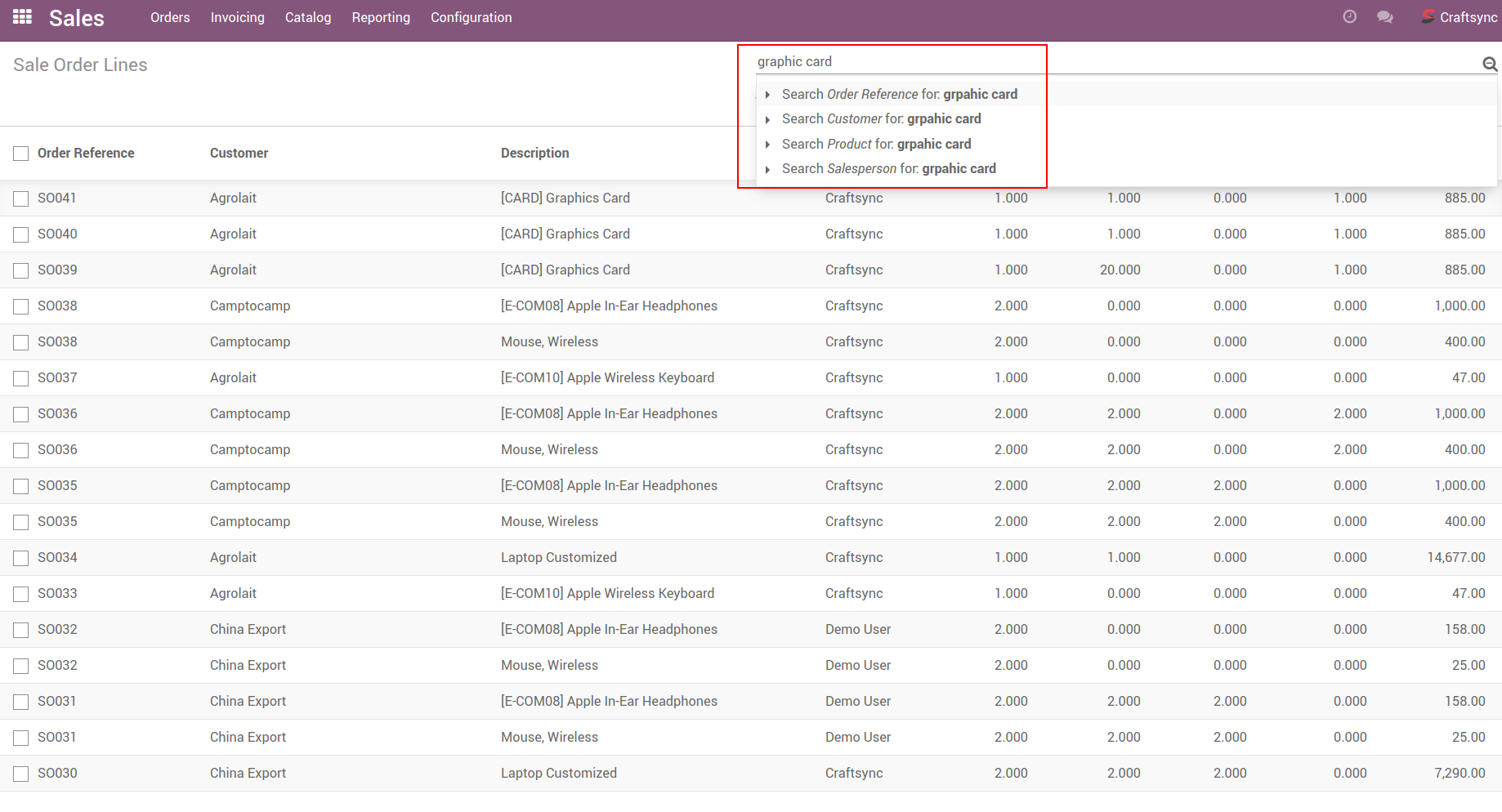Expand the Search Salesperson suggestion arrow

coord(767,169)
